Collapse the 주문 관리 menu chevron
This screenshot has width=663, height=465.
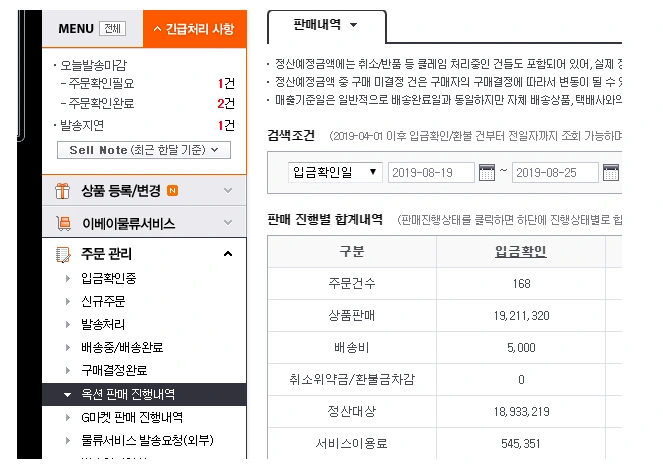(228, 254)
